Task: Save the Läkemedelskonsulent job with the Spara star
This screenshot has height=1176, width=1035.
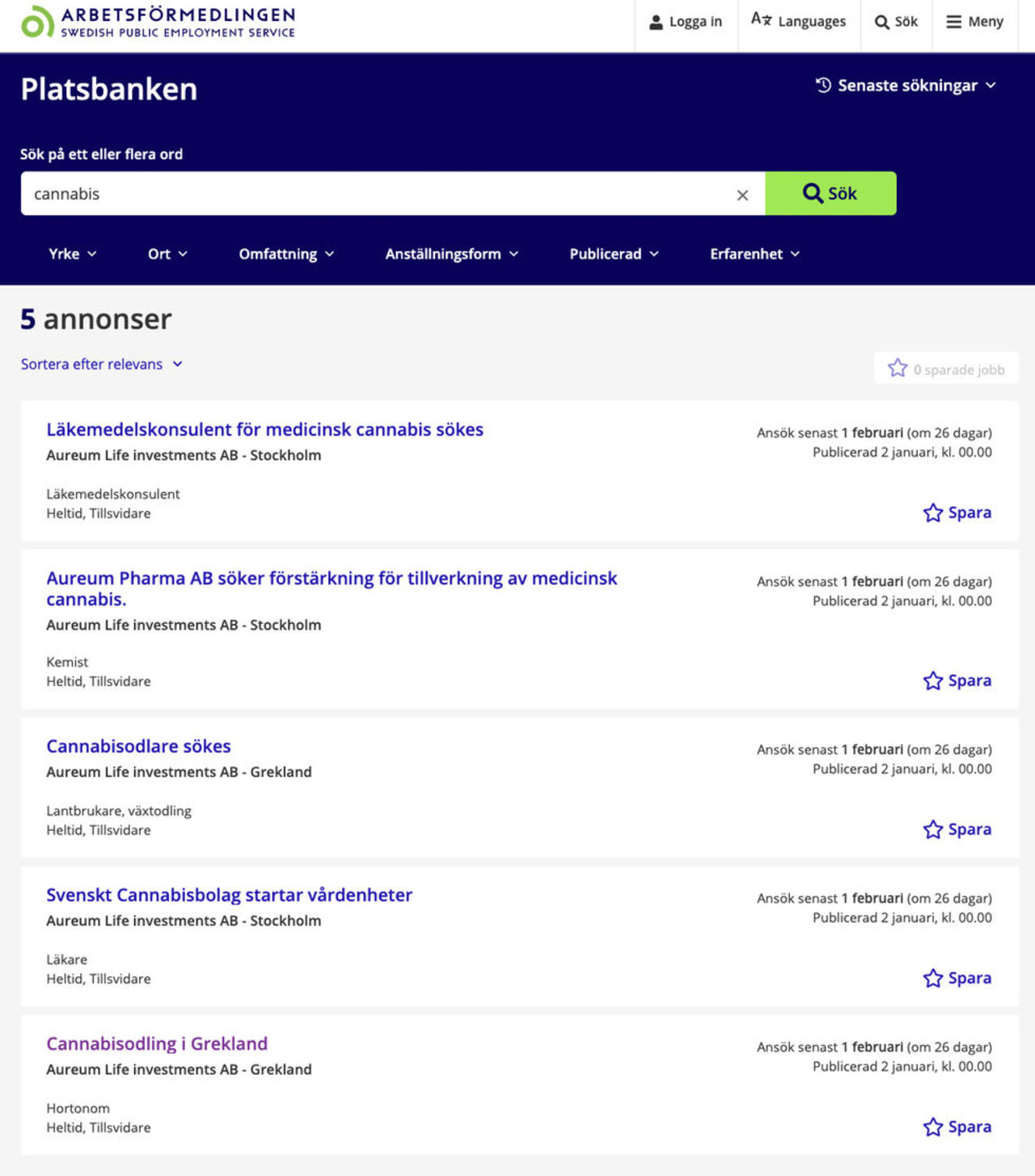Action: (957, 512)
